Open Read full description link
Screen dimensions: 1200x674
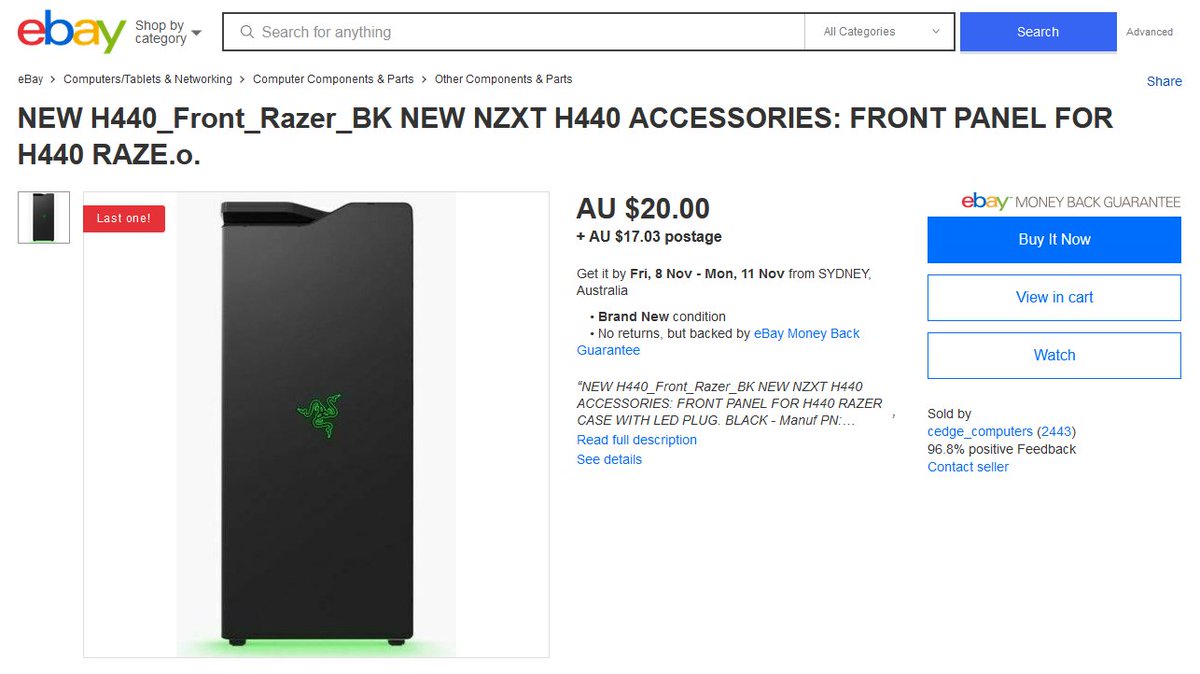pos(637,440)
